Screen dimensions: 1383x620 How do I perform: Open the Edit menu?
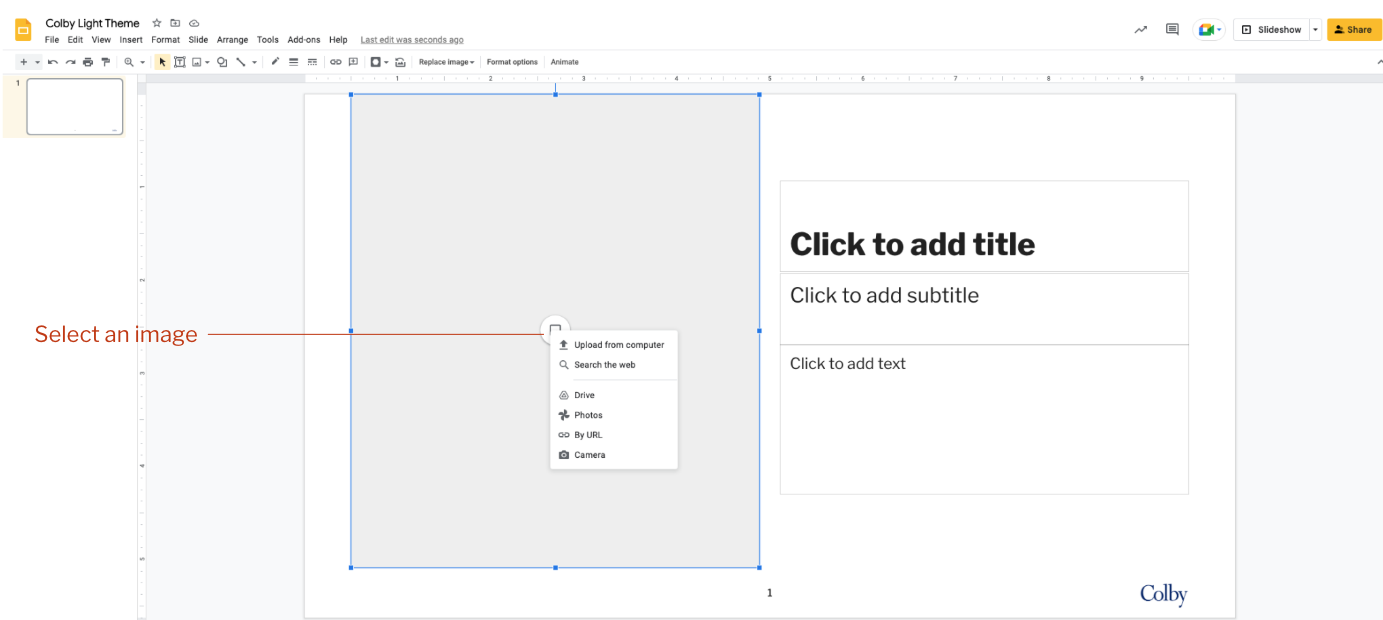[75, 40]
